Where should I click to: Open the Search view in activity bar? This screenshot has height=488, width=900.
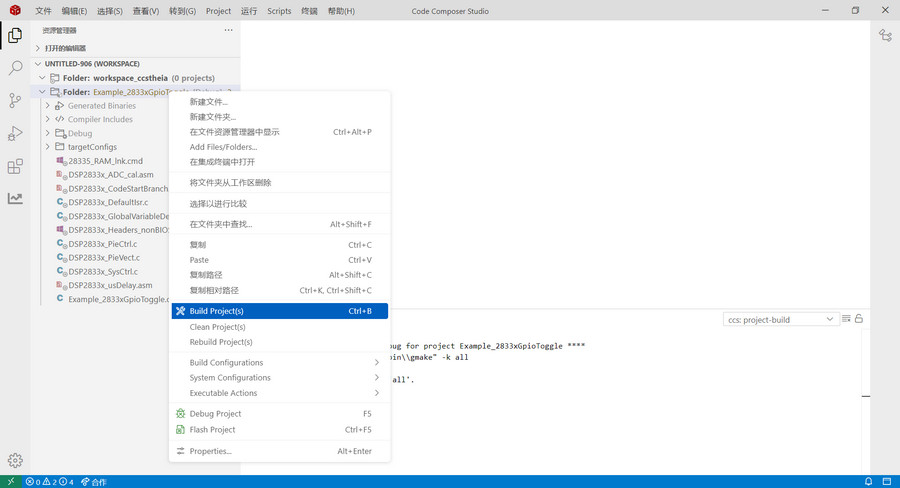(x=15, y=68)
